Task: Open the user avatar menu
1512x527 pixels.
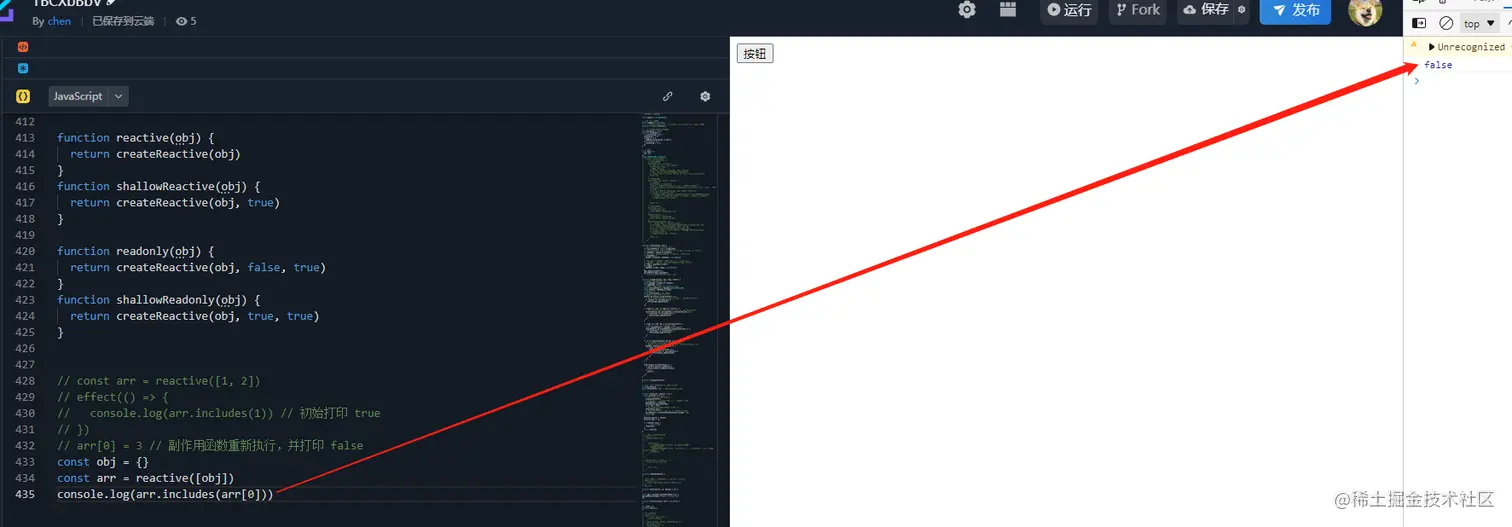Action: point(1365,11)
